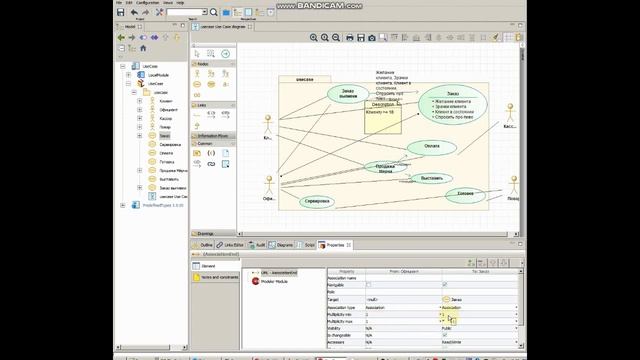This screenshot has width=640, height=360.
Task: Take diagram snapshot with camera icon
Action: (372, 38)
